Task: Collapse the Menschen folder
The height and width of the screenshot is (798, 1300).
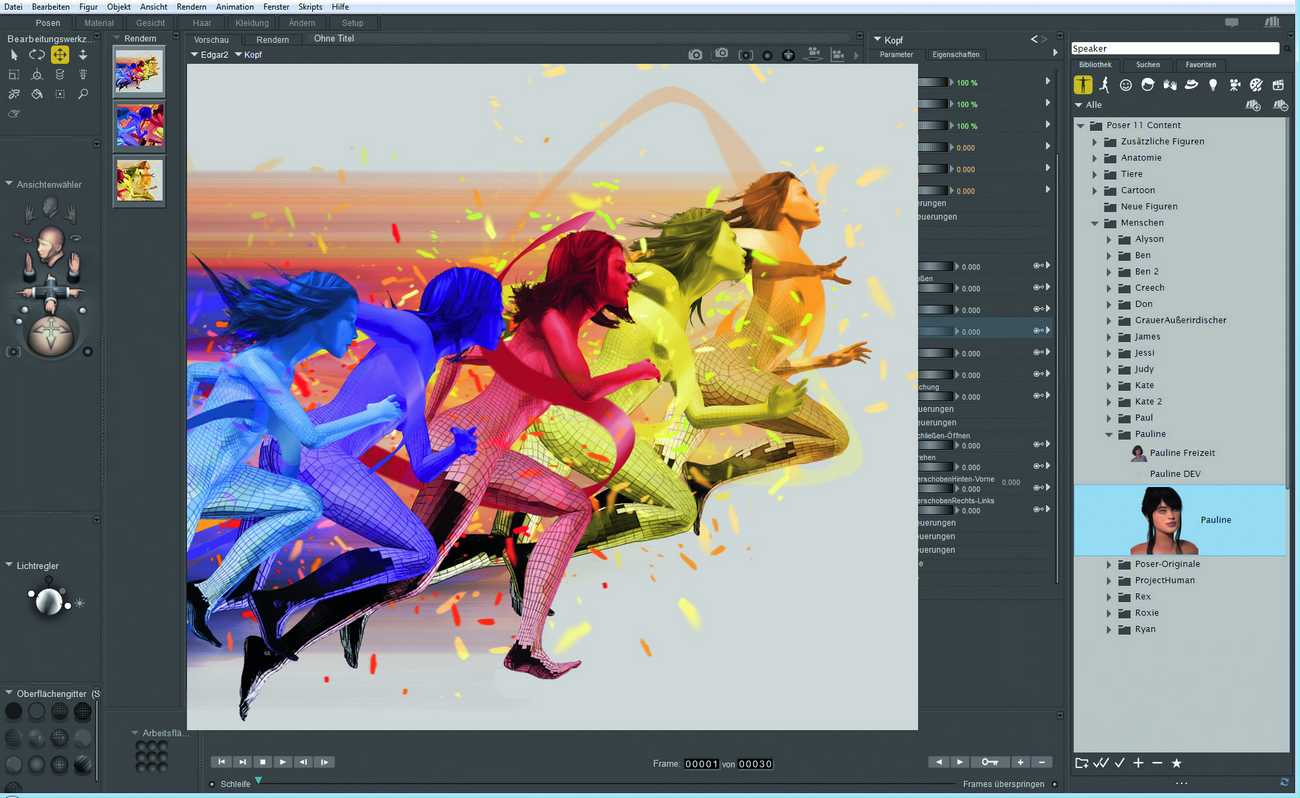Action: click(1094, 223)
